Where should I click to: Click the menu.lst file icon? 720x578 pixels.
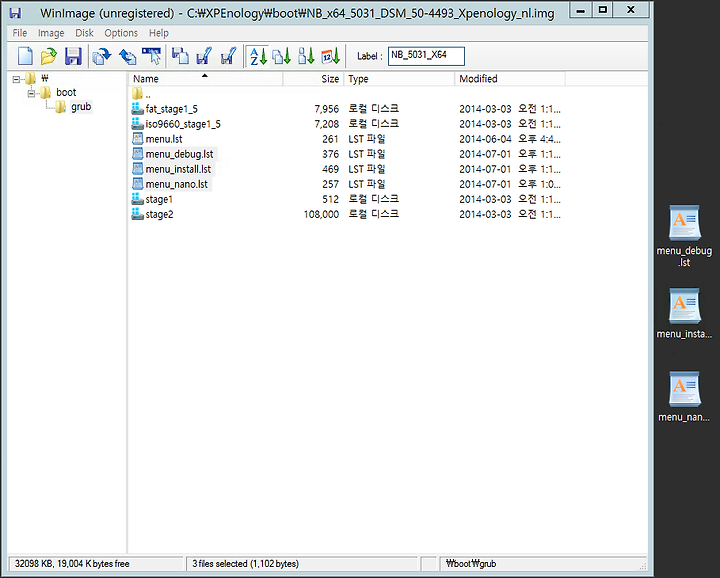tap(137, 139)
